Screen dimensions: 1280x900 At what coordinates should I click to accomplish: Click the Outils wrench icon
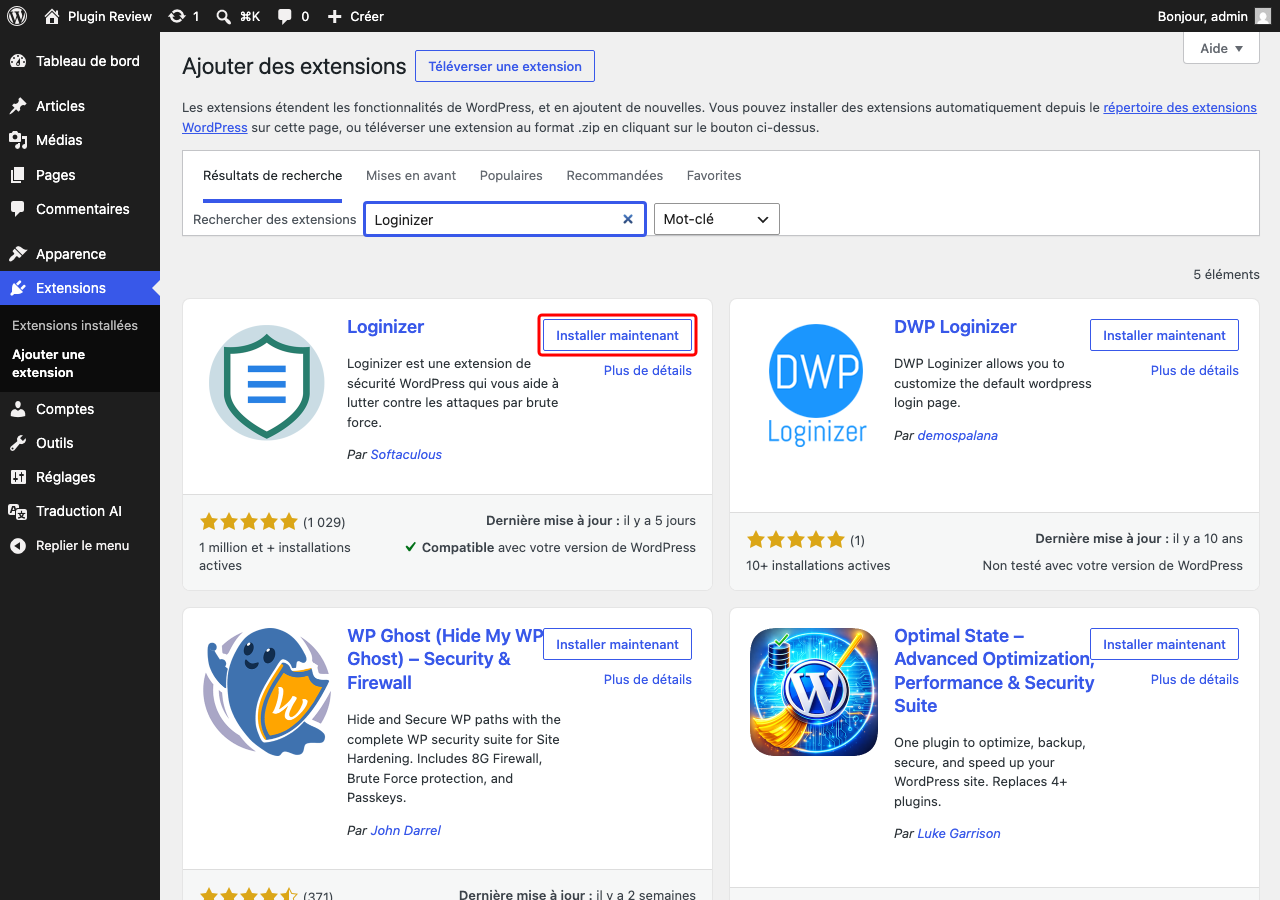pyautogui.click(x=18, y=443)
